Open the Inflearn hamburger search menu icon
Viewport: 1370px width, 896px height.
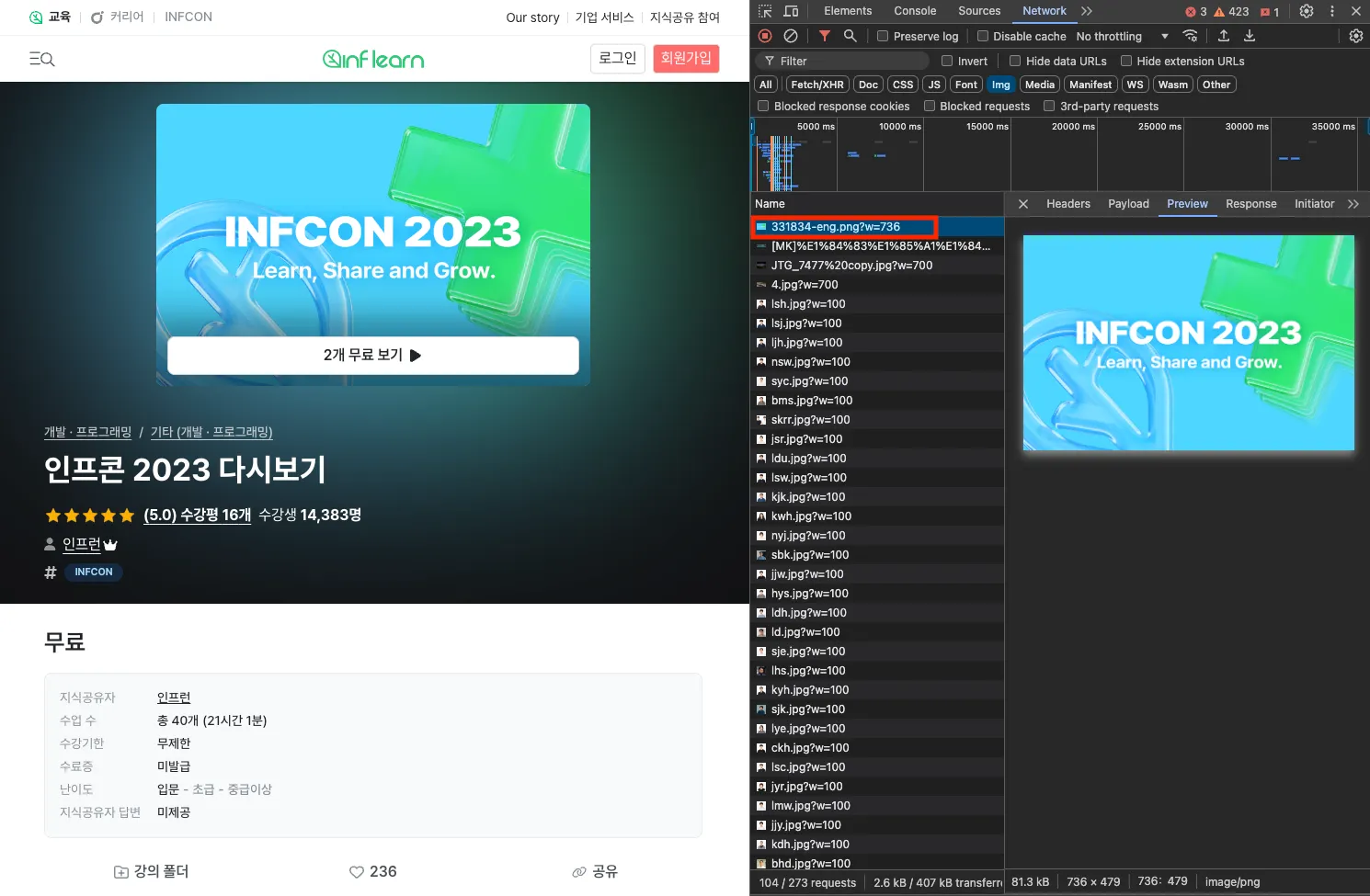pyautogui.click(x=42, y=59)
